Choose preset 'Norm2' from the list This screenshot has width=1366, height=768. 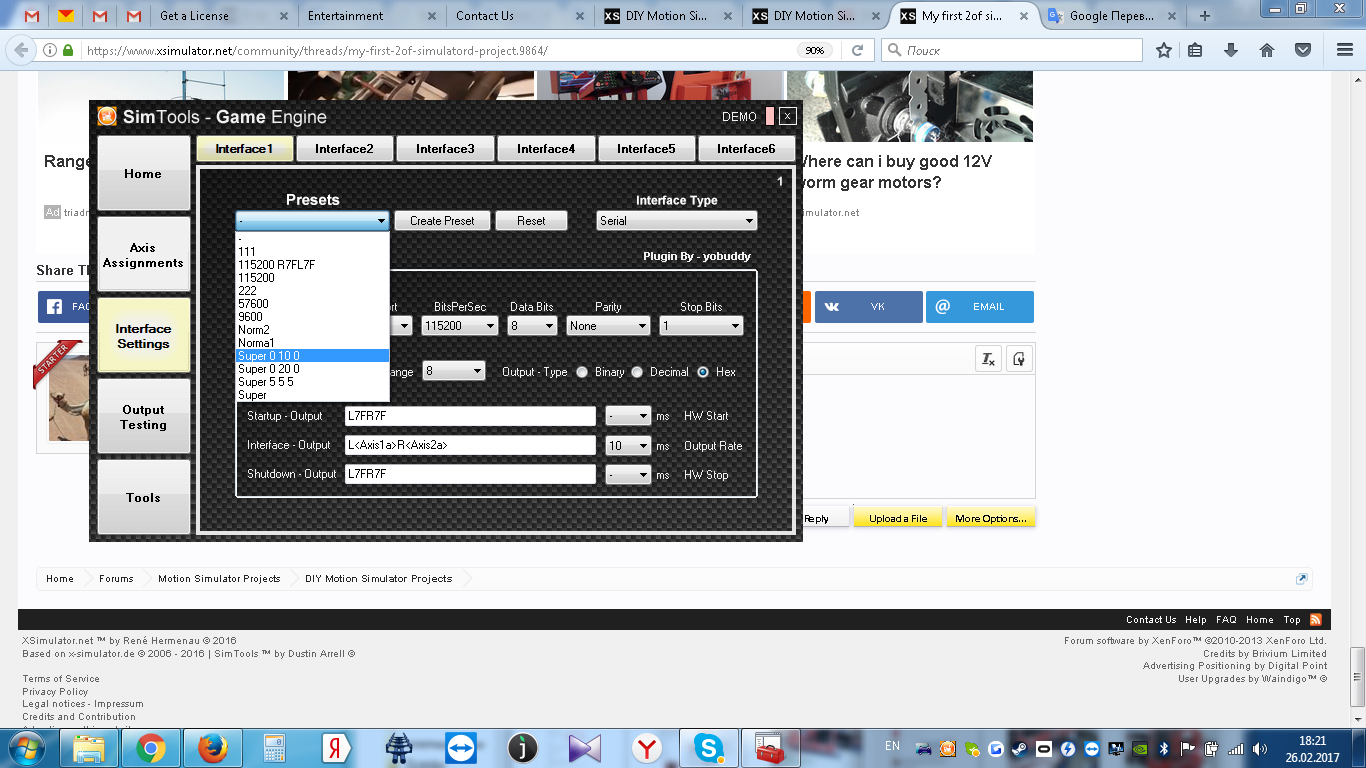click(x=312, y=330)
